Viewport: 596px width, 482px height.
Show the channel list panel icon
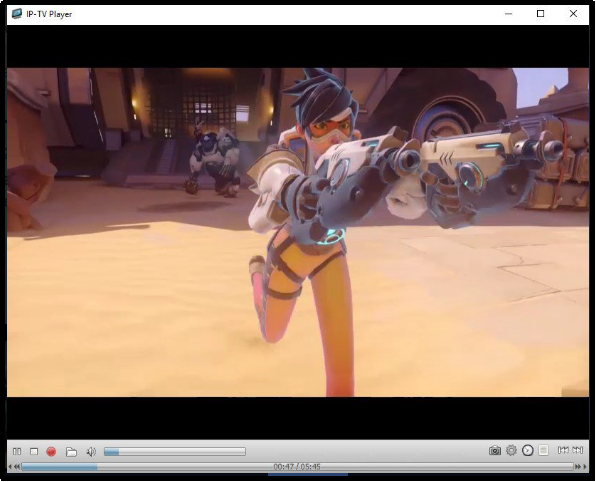(544, 450)
